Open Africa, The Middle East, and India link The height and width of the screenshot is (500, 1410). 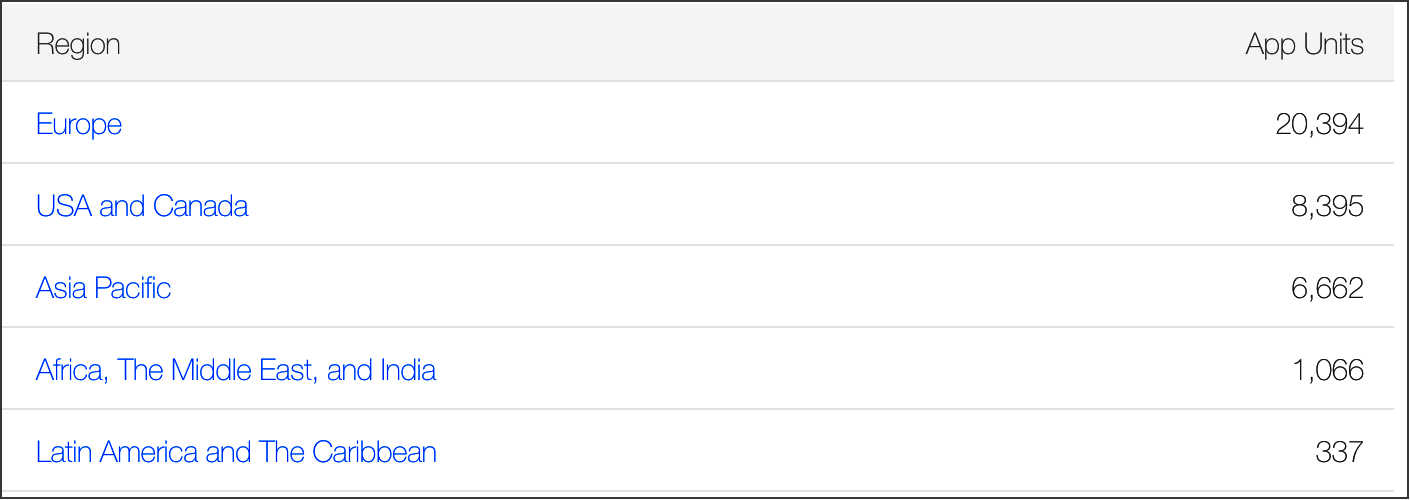236,370
